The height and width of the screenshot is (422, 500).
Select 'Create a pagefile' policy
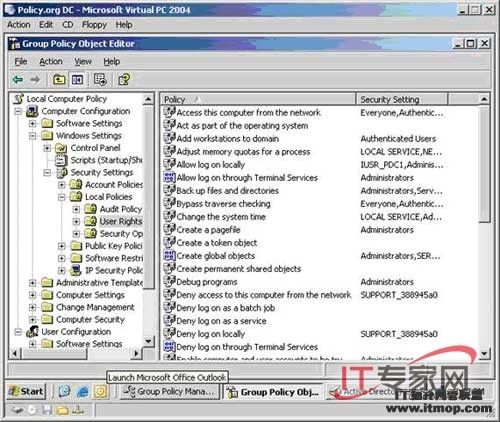click(208, 230)
